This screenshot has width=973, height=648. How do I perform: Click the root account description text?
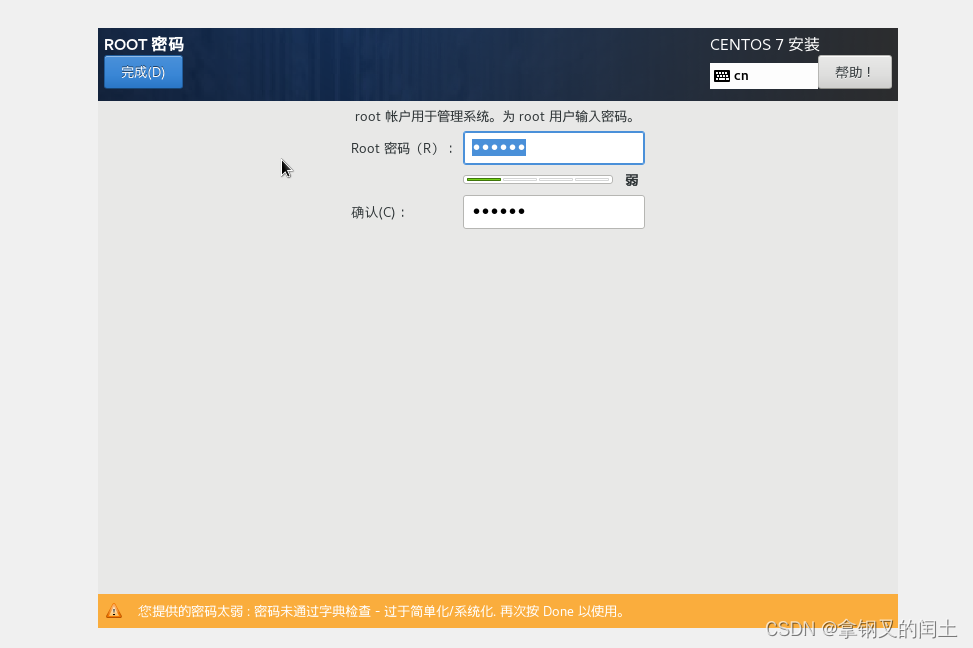pyautogui.click(x=495, y=117)
